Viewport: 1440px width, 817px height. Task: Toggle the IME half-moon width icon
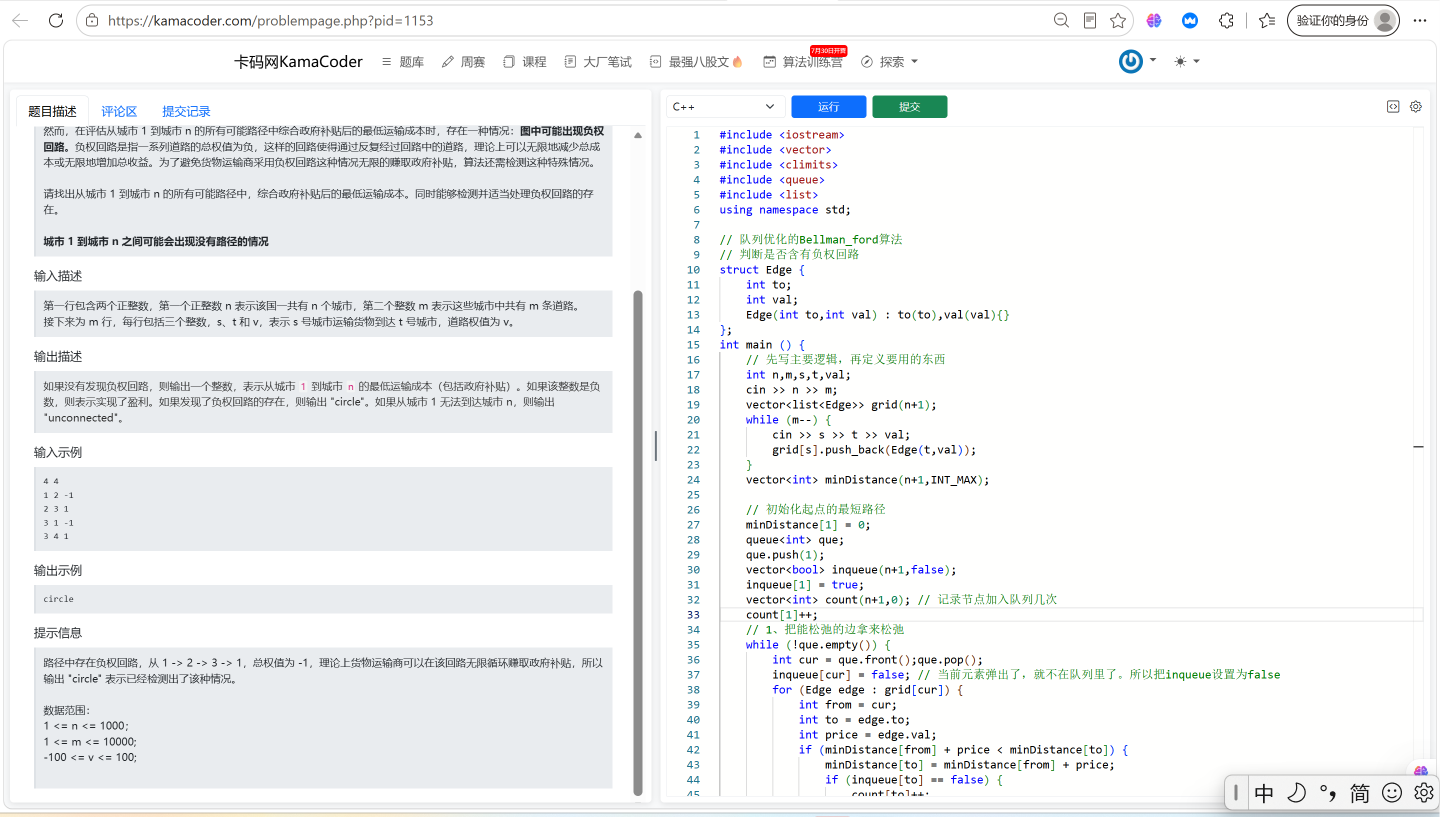tap(1296, 793)
